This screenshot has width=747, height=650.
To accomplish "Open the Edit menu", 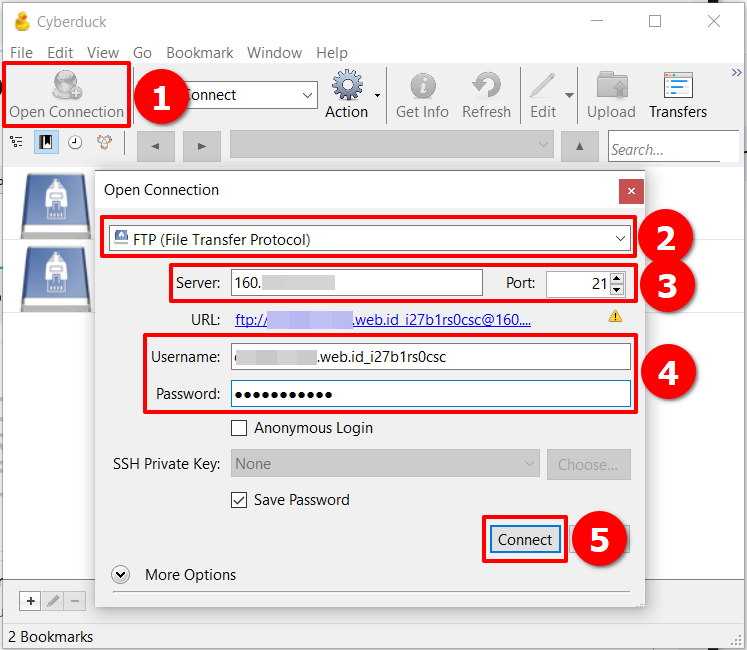I will [60, 52].
